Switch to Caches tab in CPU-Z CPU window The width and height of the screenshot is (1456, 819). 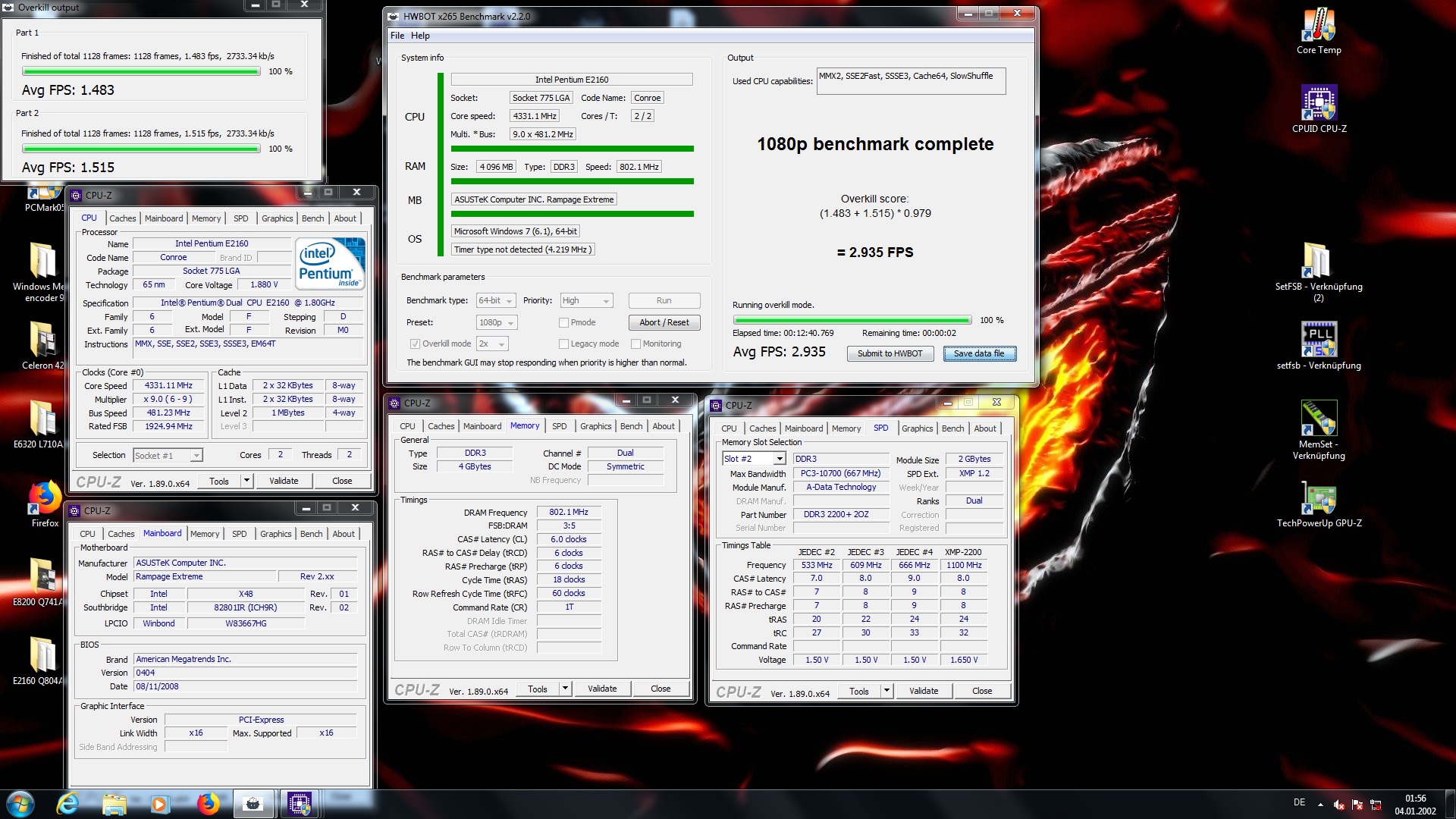click(x=122, y=218)
